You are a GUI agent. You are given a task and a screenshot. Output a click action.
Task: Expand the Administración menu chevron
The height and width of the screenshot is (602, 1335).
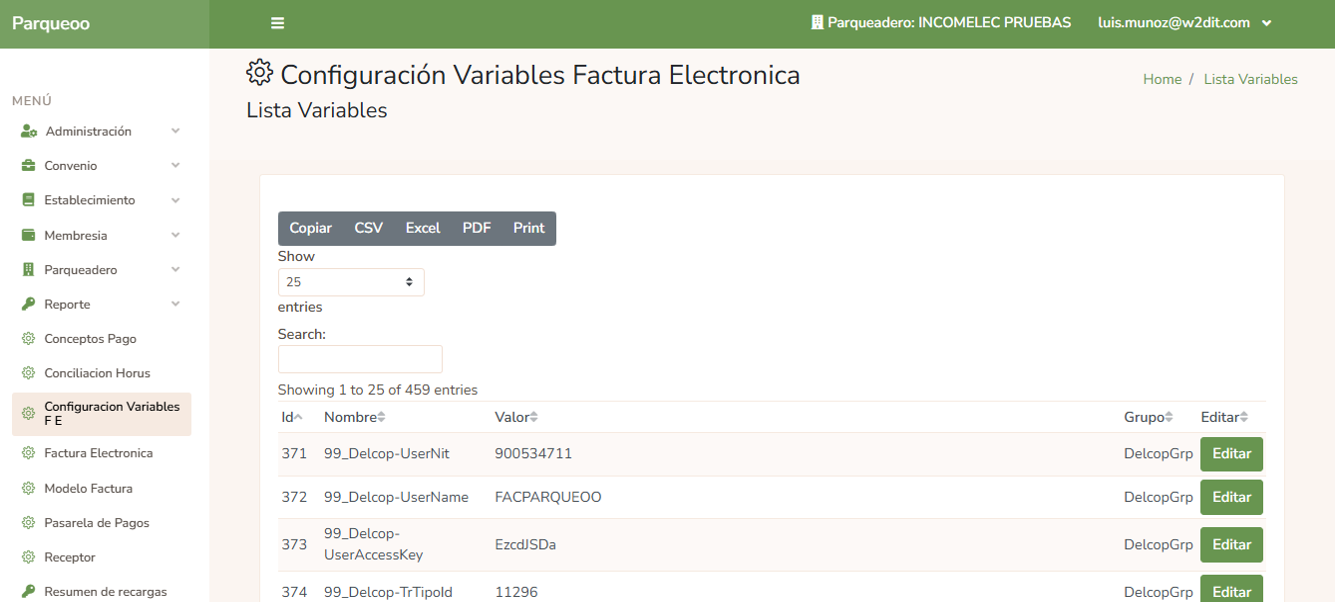175,131
